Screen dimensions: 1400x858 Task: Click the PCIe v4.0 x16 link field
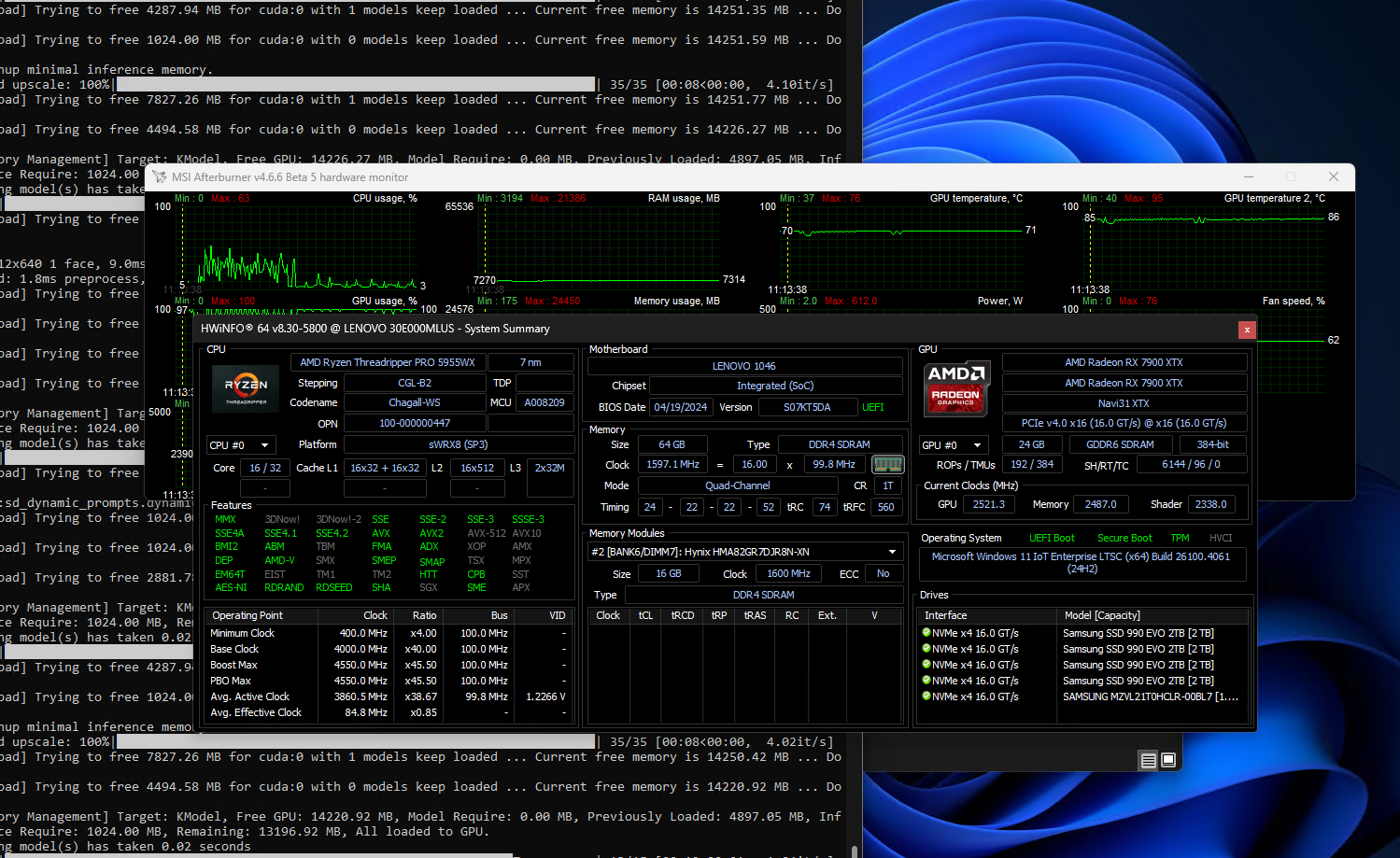tap(1124, 423)
